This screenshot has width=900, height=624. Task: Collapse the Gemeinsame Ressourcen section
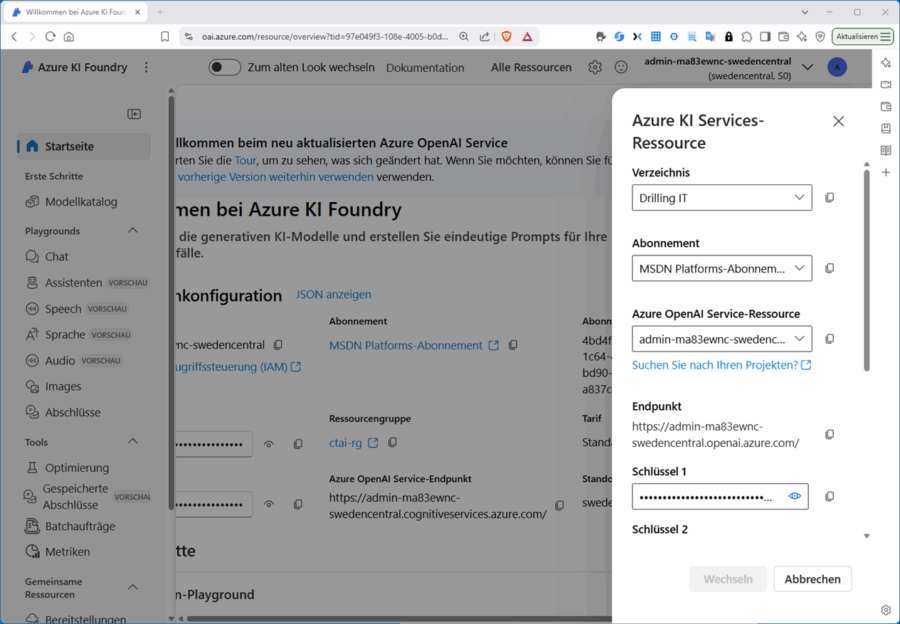click(x=133, y=587)
